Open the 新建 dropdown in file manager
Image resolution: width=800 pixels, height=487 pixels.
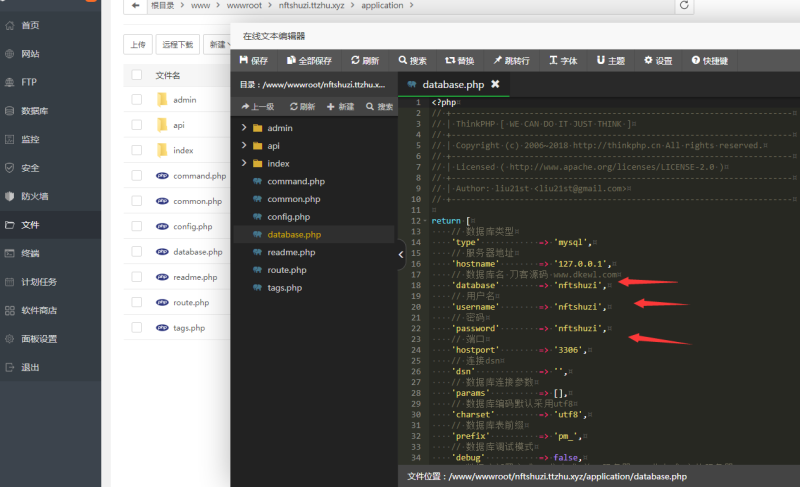click(217, 44)
